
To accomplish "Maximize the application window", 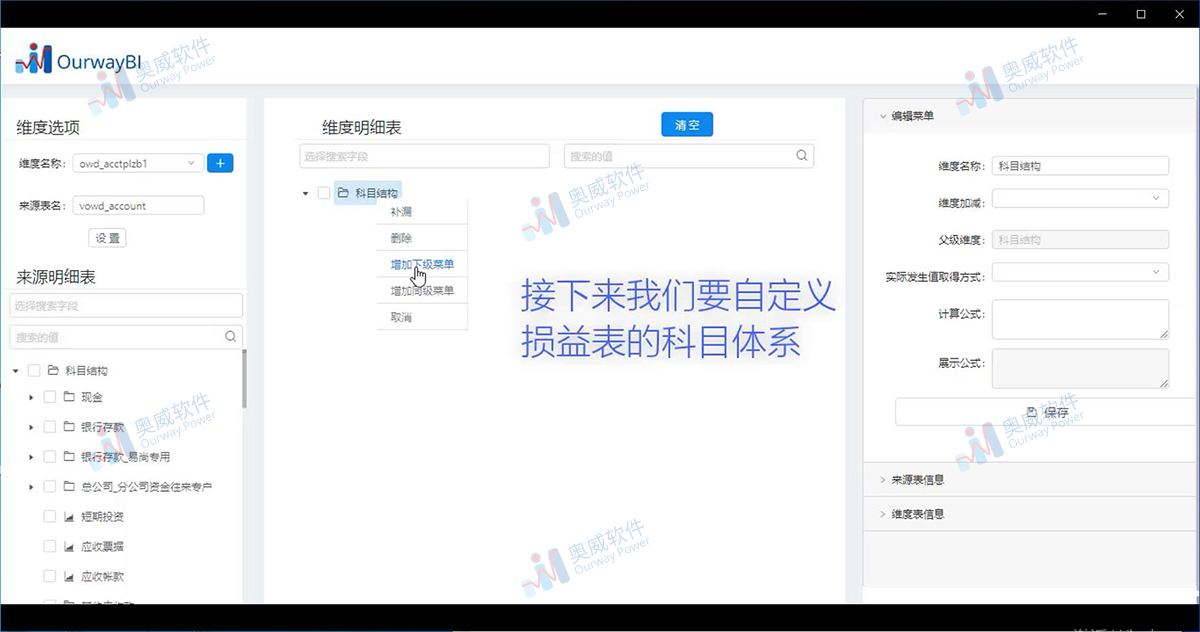I will click(1141, 14).
